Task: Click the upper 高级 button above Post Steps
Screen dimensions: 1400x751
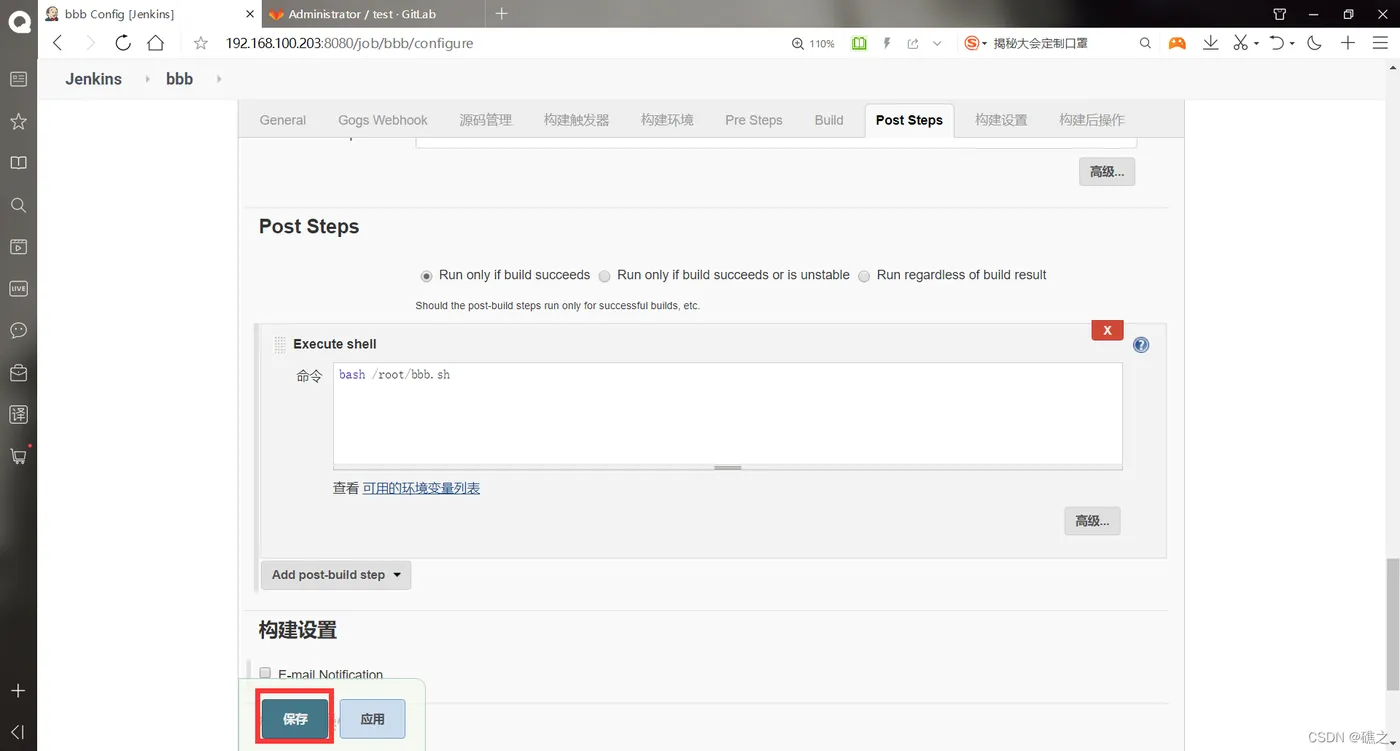Action: point(1107,172)
